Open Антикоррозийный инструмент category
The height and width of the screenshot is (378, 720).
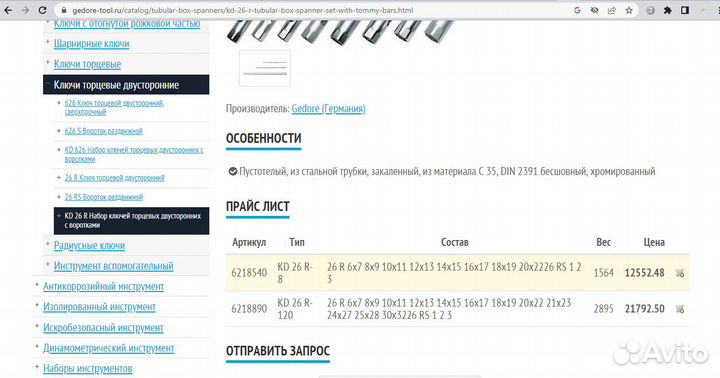tap(103, 287)
